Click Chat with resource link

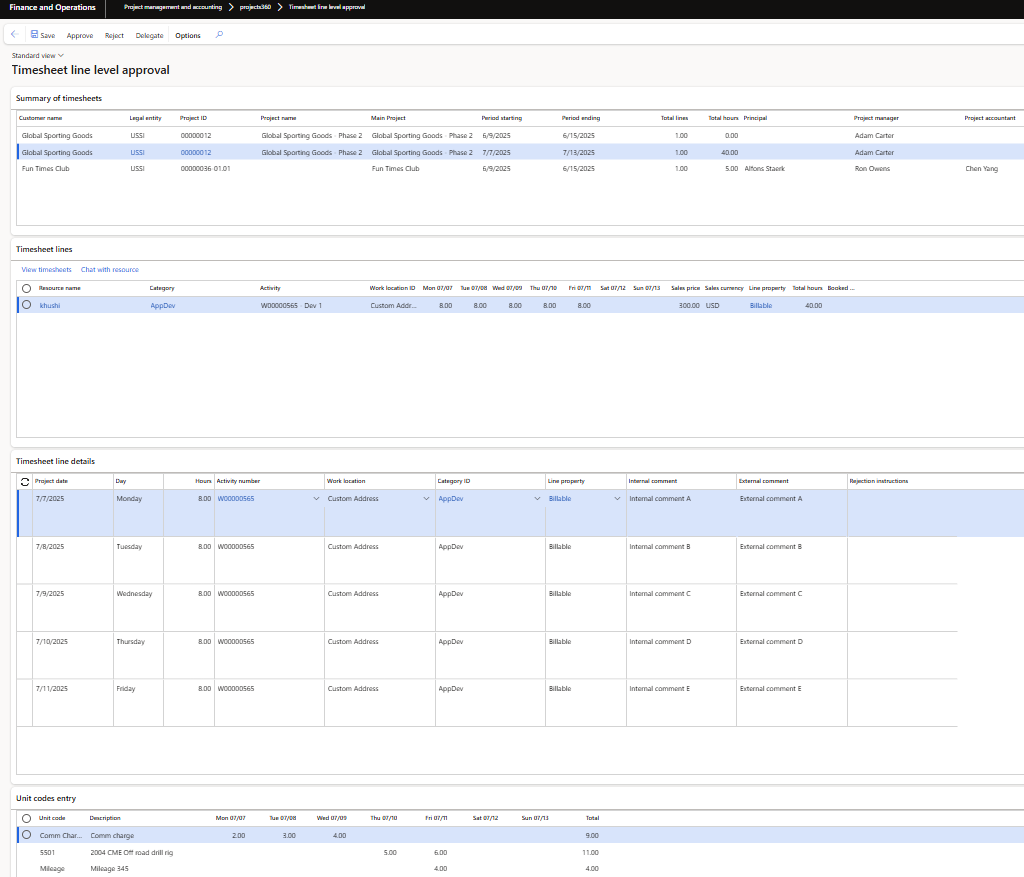[x=110, y=270]
